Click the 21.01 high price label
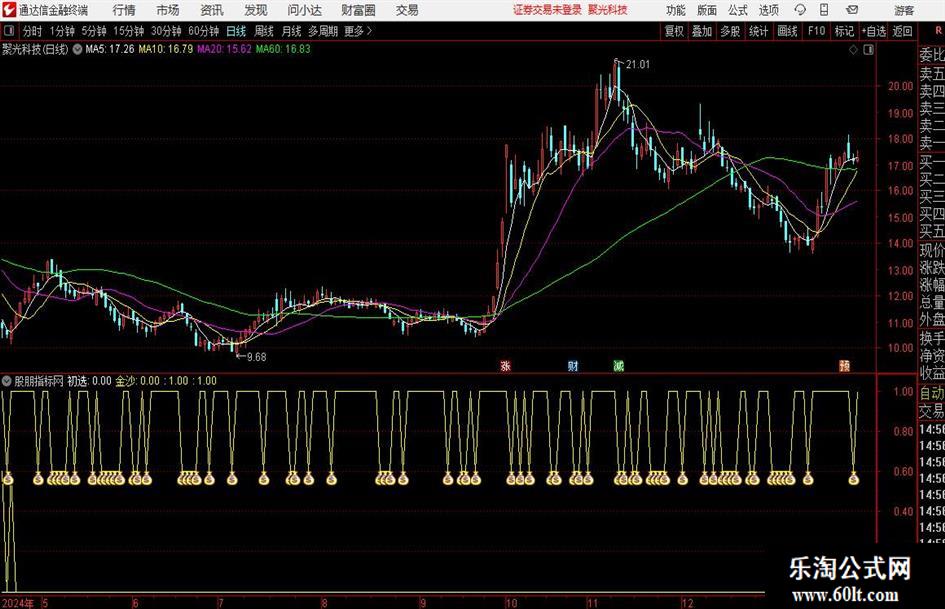The image size is (945, 609). (638, 65)
